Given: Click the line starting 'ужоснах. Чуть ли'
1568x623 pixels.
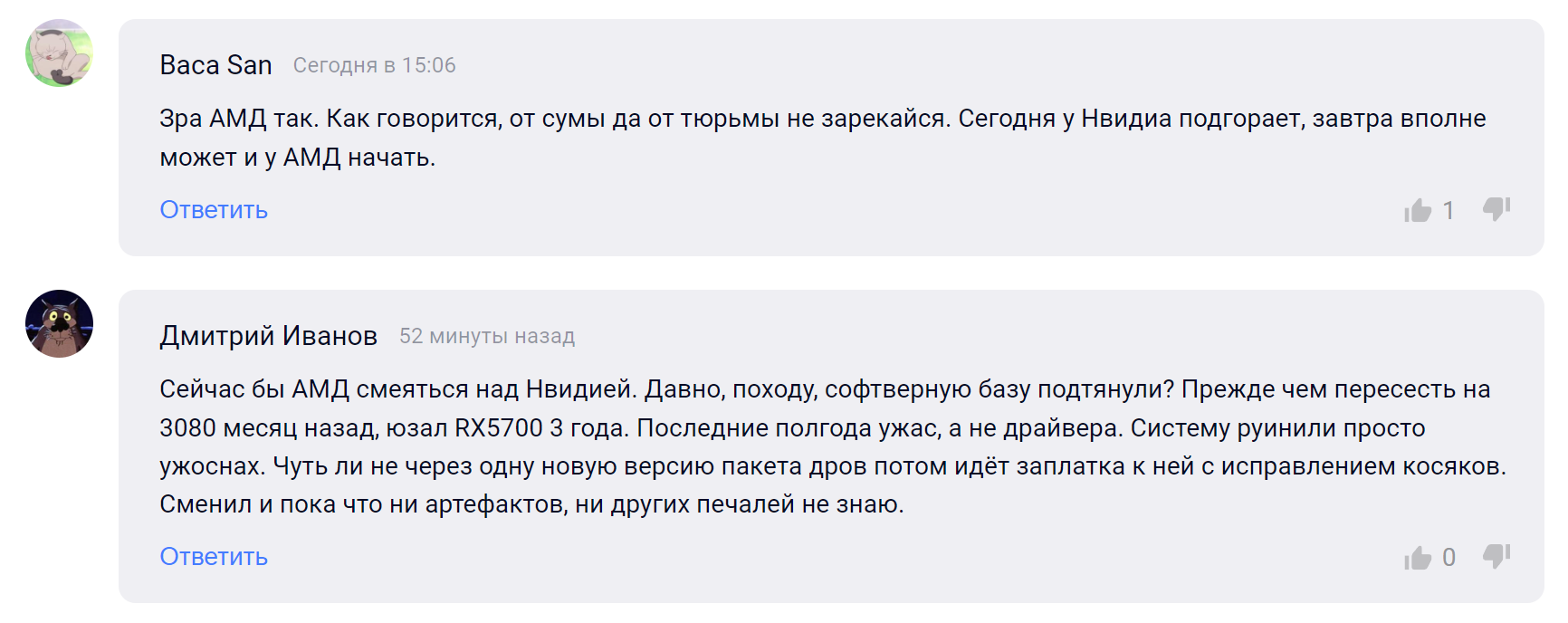Looking at the screenshot, I should pos(832,466).
